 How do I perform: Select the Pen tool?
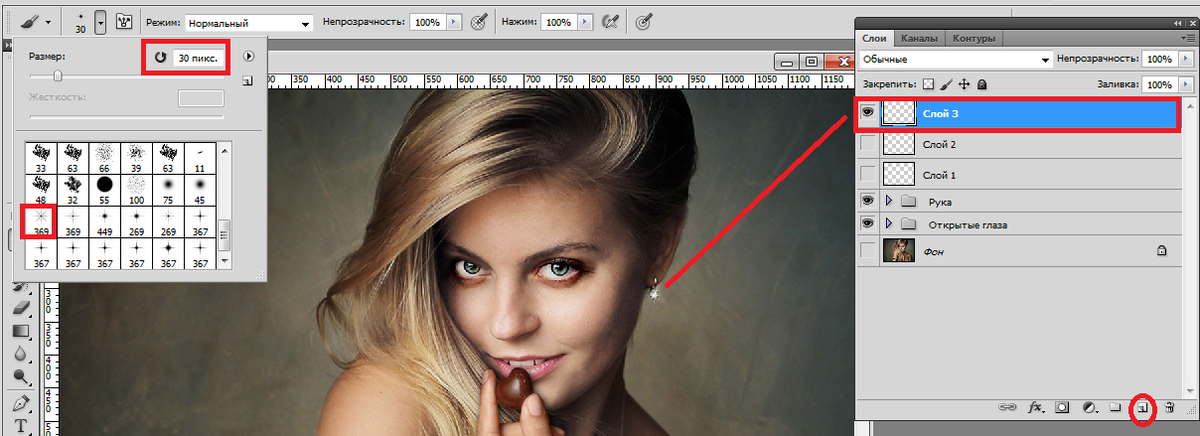(21, 405)
